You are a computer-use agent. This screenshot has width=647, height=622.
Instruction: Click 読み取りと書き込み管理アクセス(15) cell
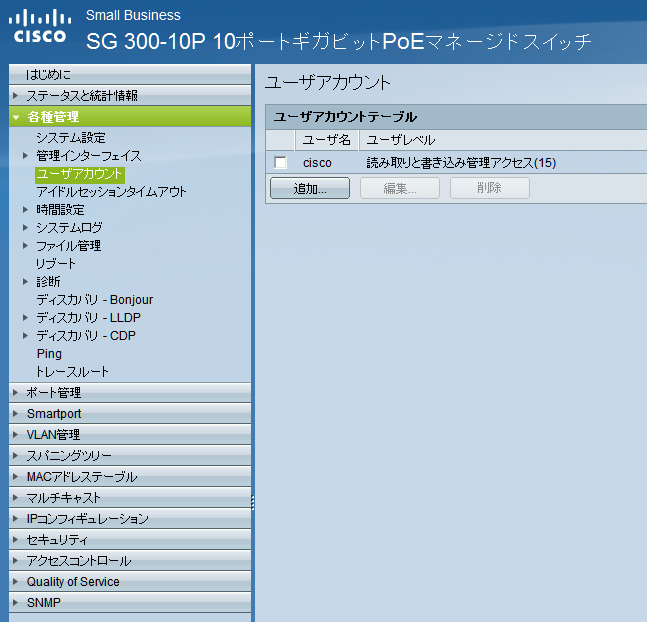point(461,163)
